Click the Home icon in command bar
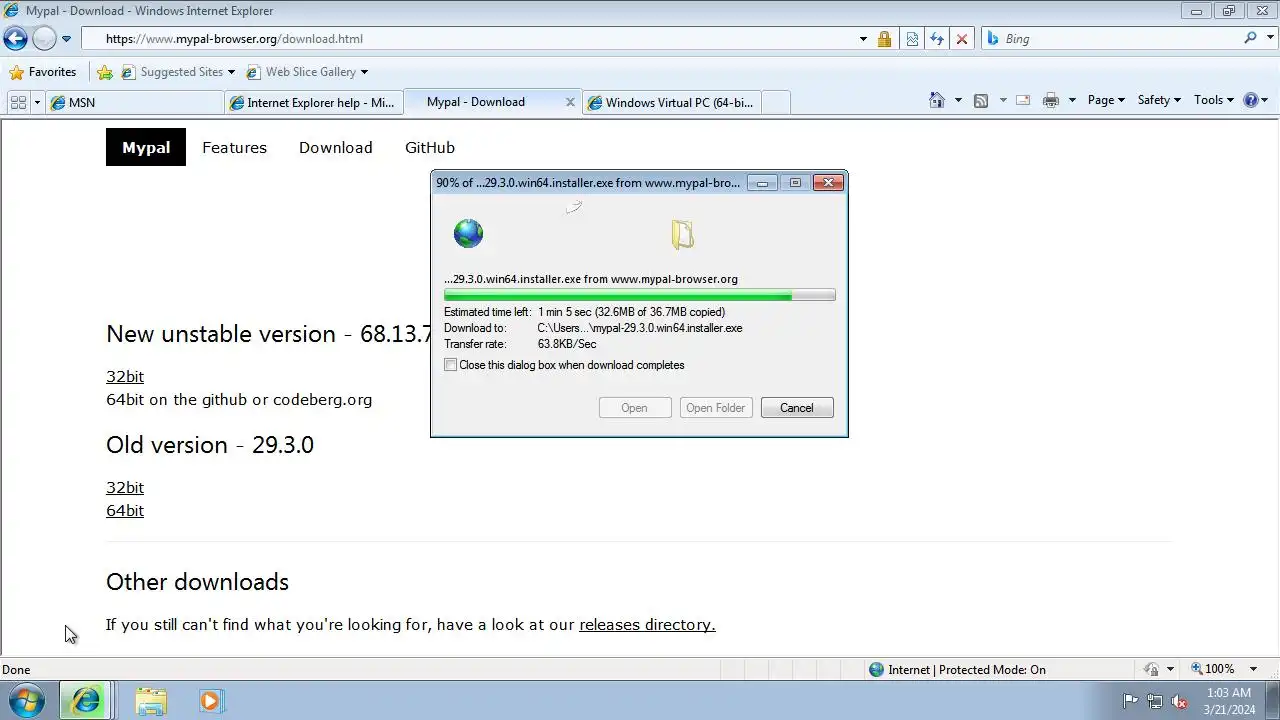Screen dimensions: 1280x720 937,100
